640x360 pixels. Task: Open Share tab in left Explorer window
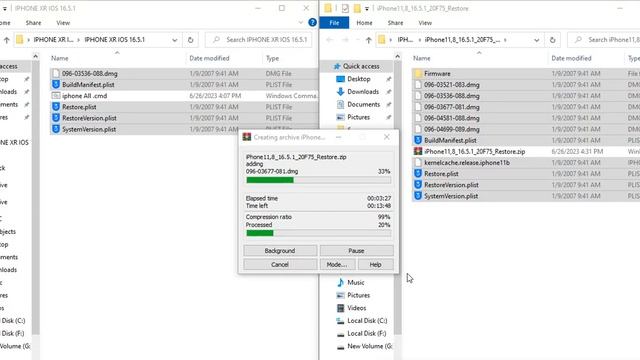point(33,23)
